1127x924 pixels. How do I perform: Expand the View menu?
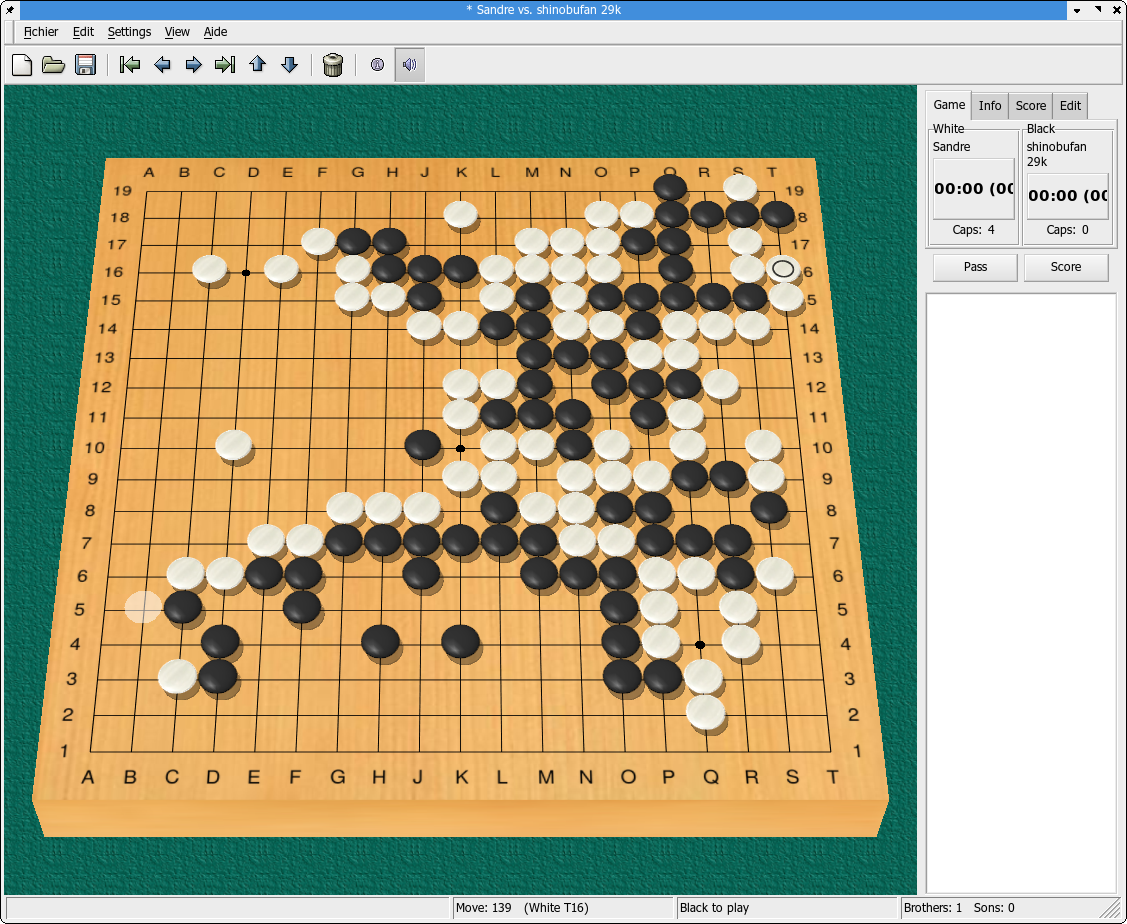(x=177, y=32)
